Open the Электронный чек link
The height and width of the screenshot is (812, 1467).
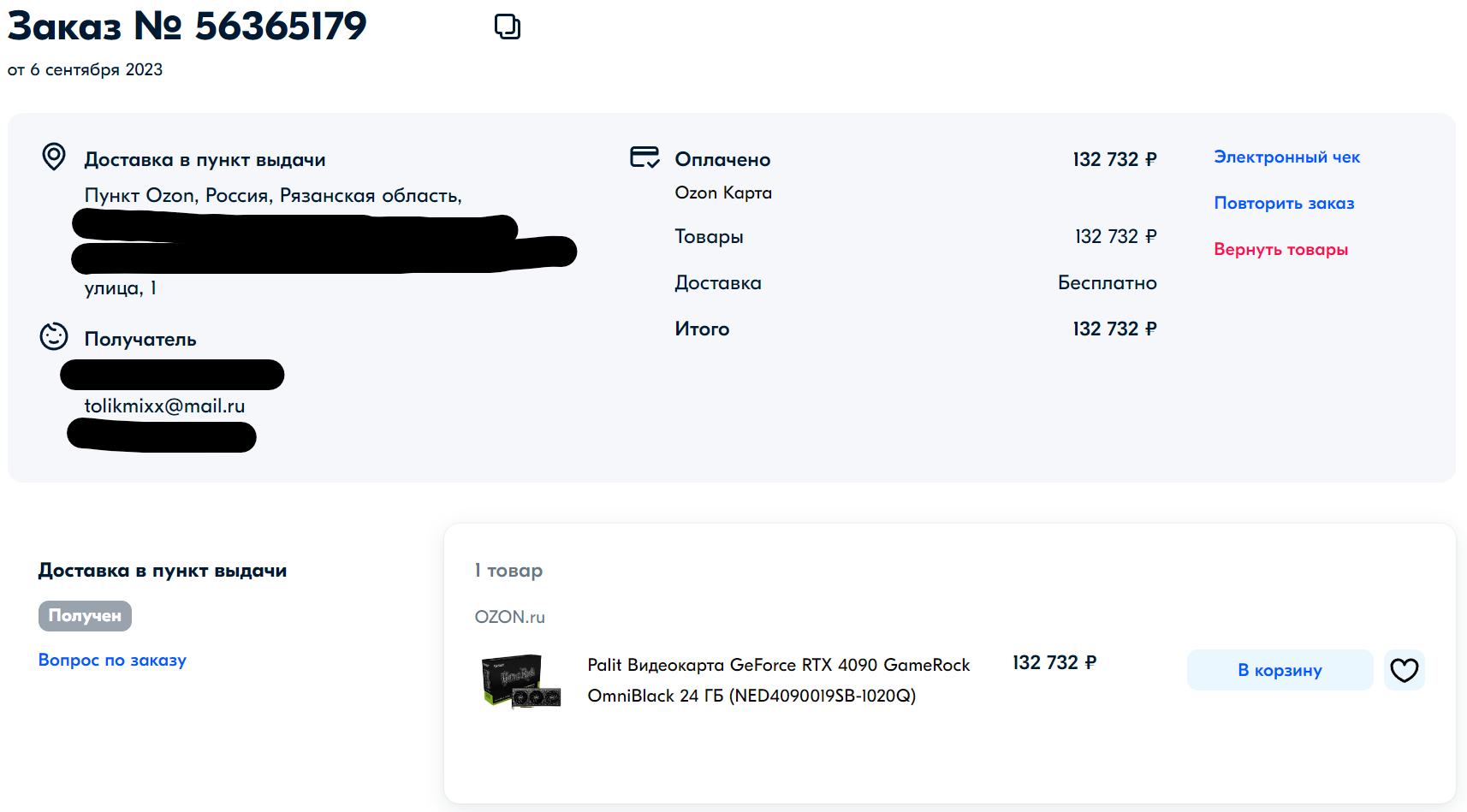[x=1286, y=157]
